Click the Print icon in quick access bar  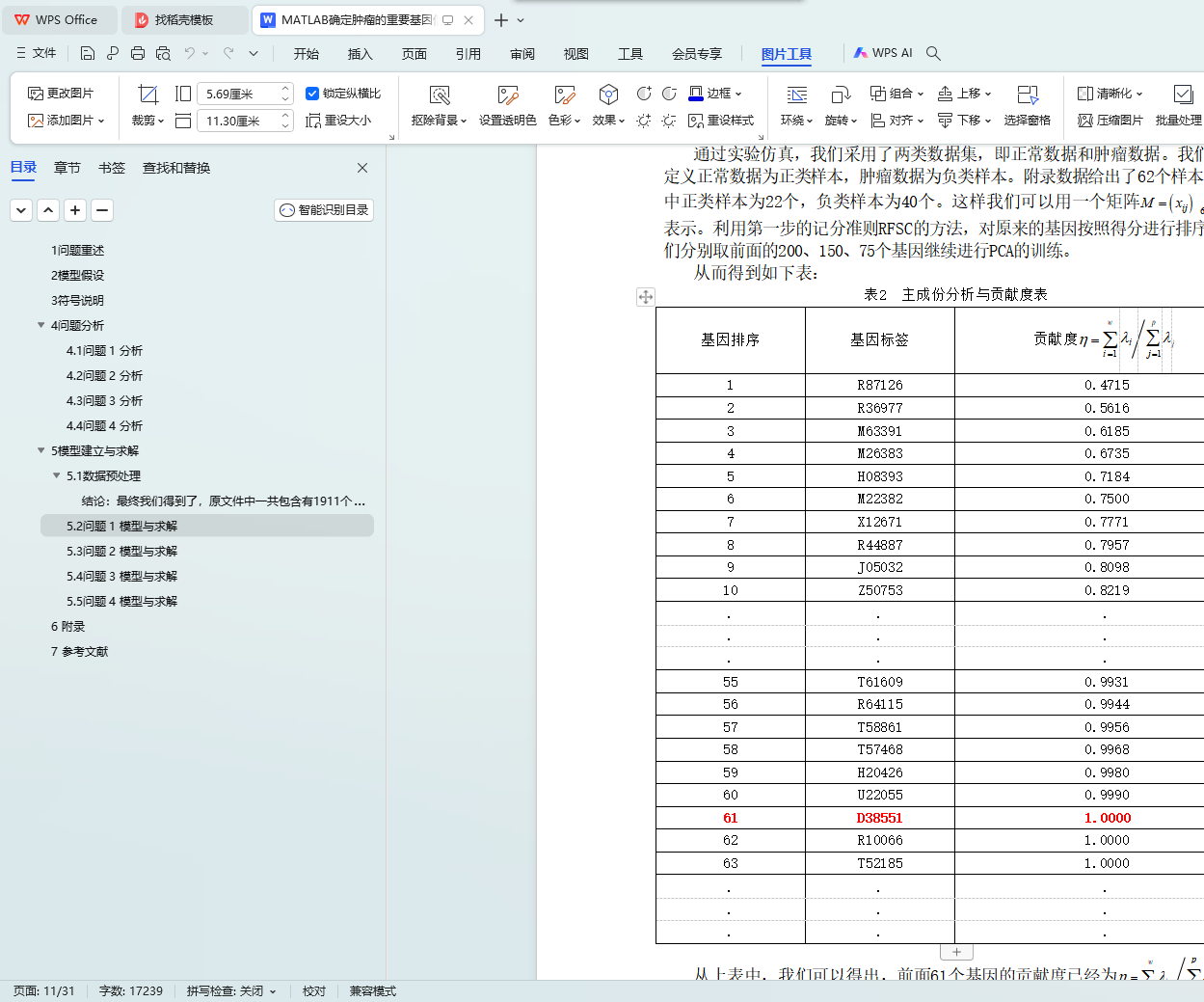pos(138,53)
